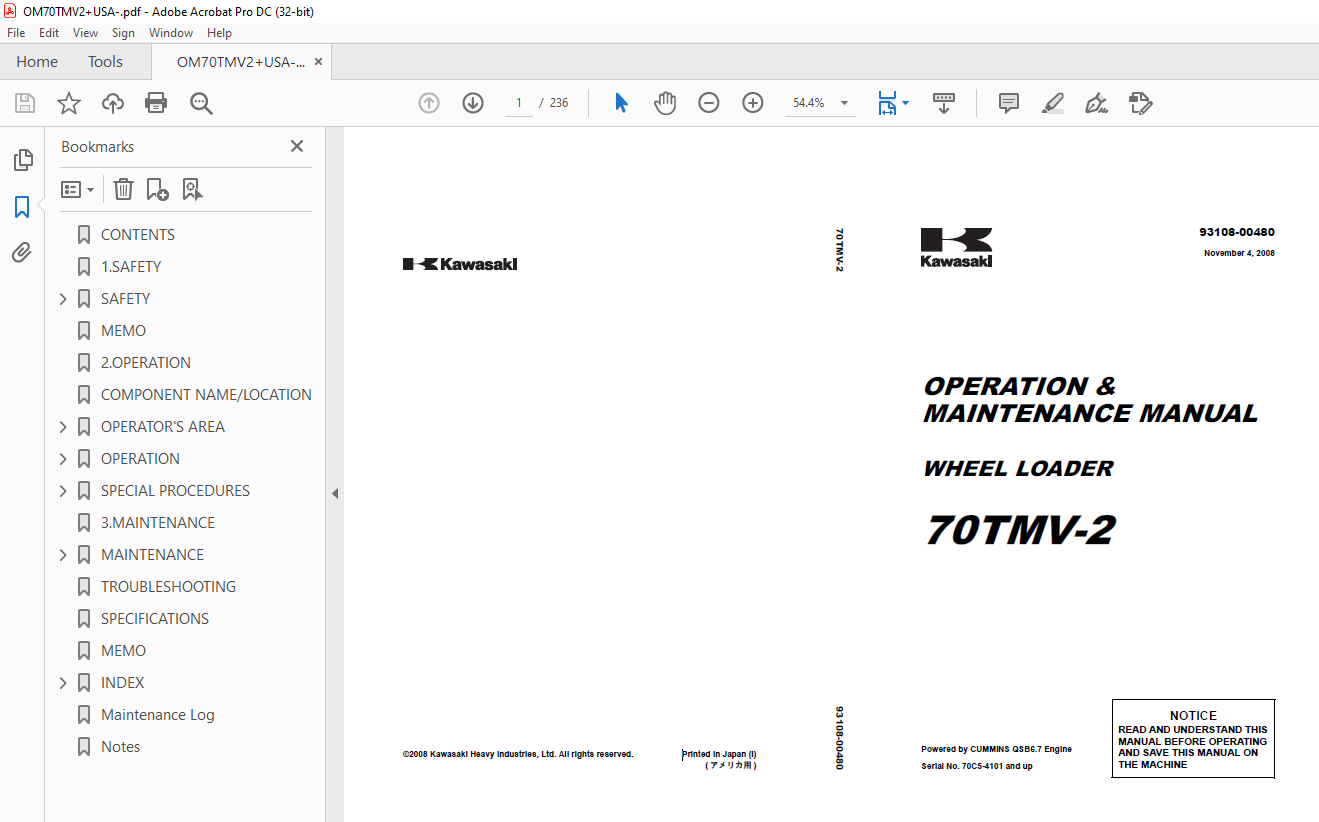Click the NOTICE box on page
Screen dimensions: 1319x822
click(x=1193, y=739)
